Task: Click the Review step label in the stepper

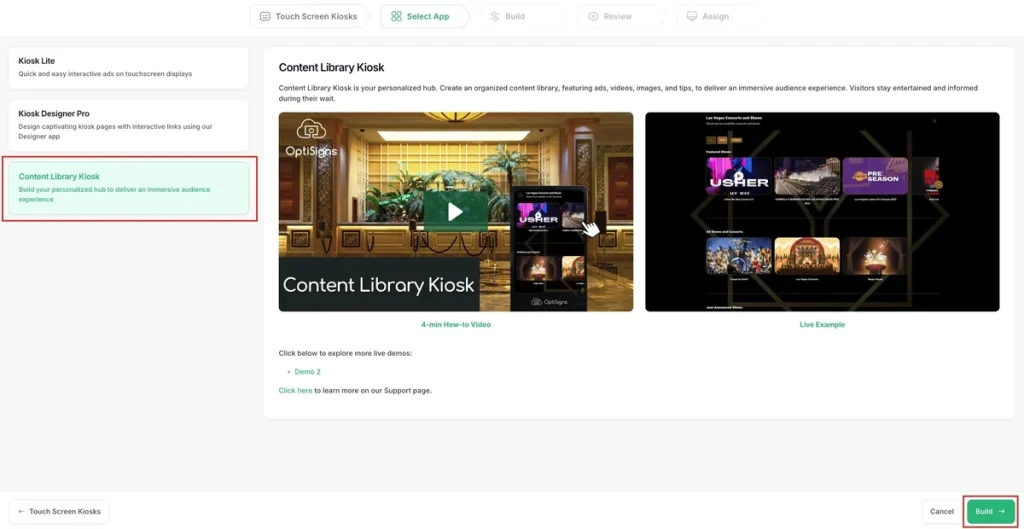Action: coord(617,16)
